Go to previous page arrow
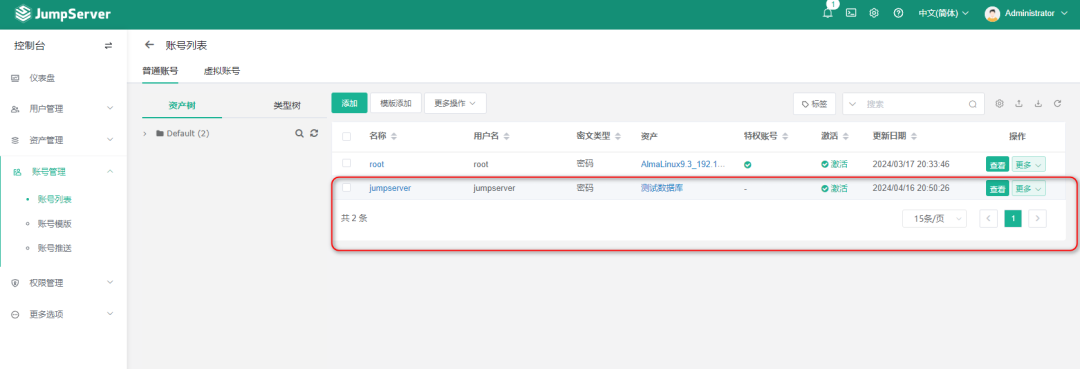This screenshot has height=369, width=1080. (988, 219)
